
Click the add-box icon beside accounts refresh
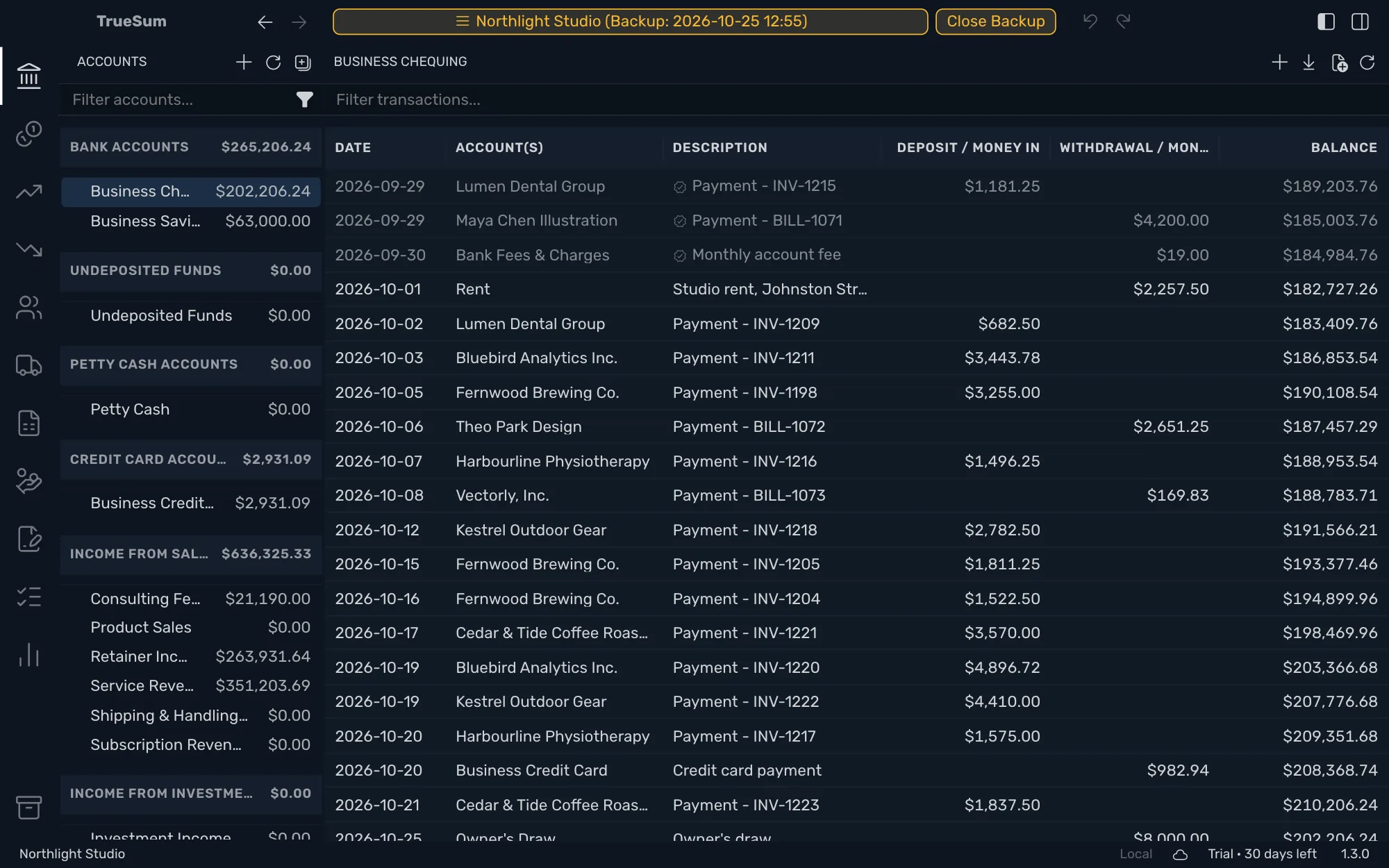(303, 62)
